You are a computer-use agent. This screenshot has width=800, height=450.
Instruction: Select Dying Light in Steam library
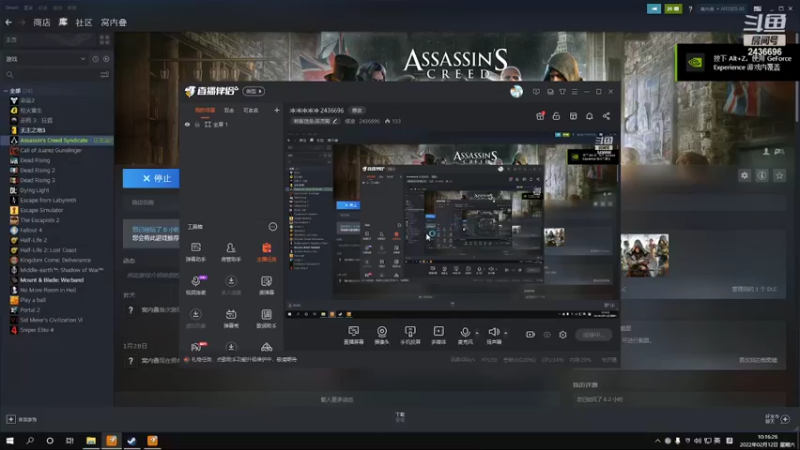click(x=34, y=190)
